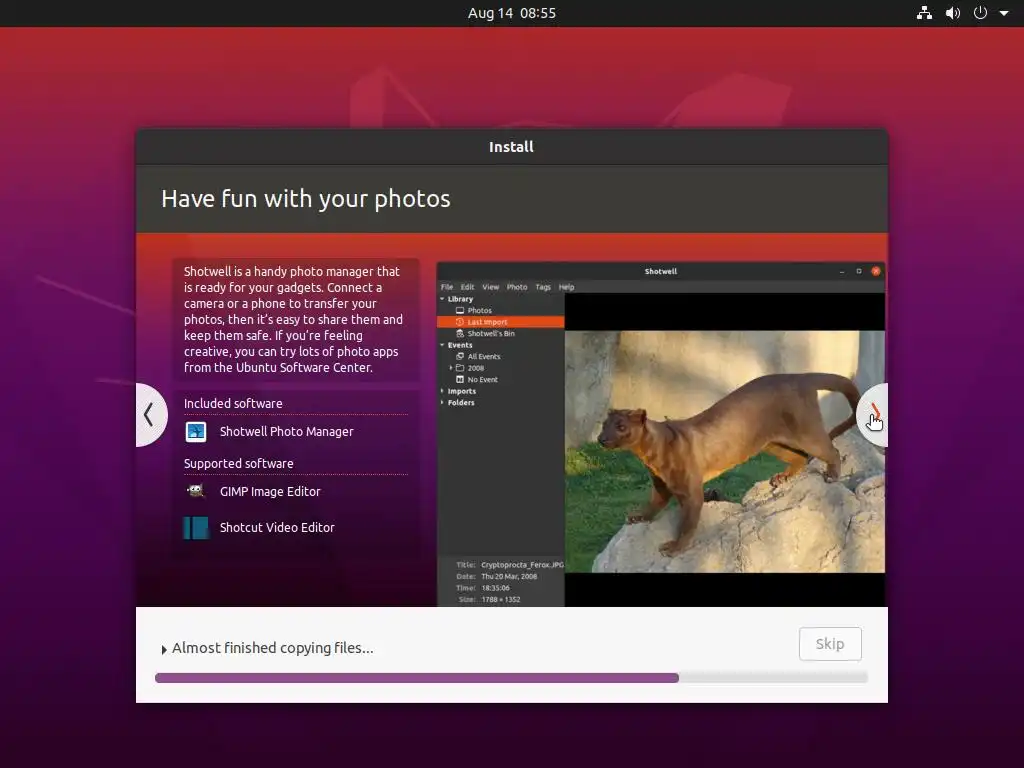Open the File menu in the Shotwell window
The width and height of the screenshot is (1024, 768).
(x=447, y=287)
